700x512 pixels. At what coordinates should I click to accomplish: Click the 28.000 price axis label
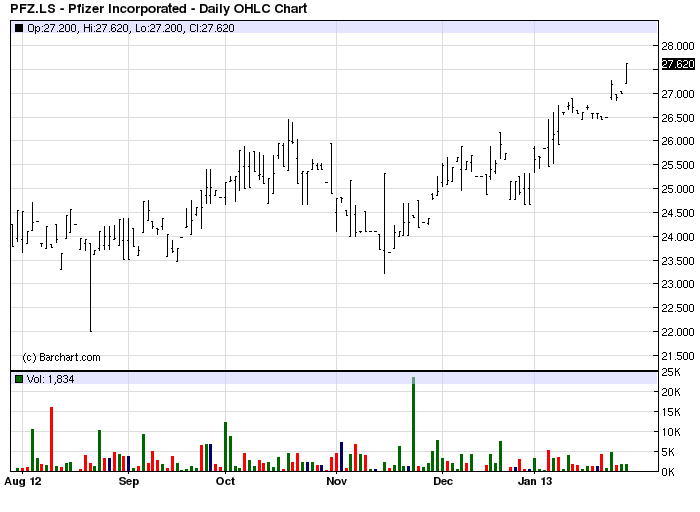pos(678,46)
